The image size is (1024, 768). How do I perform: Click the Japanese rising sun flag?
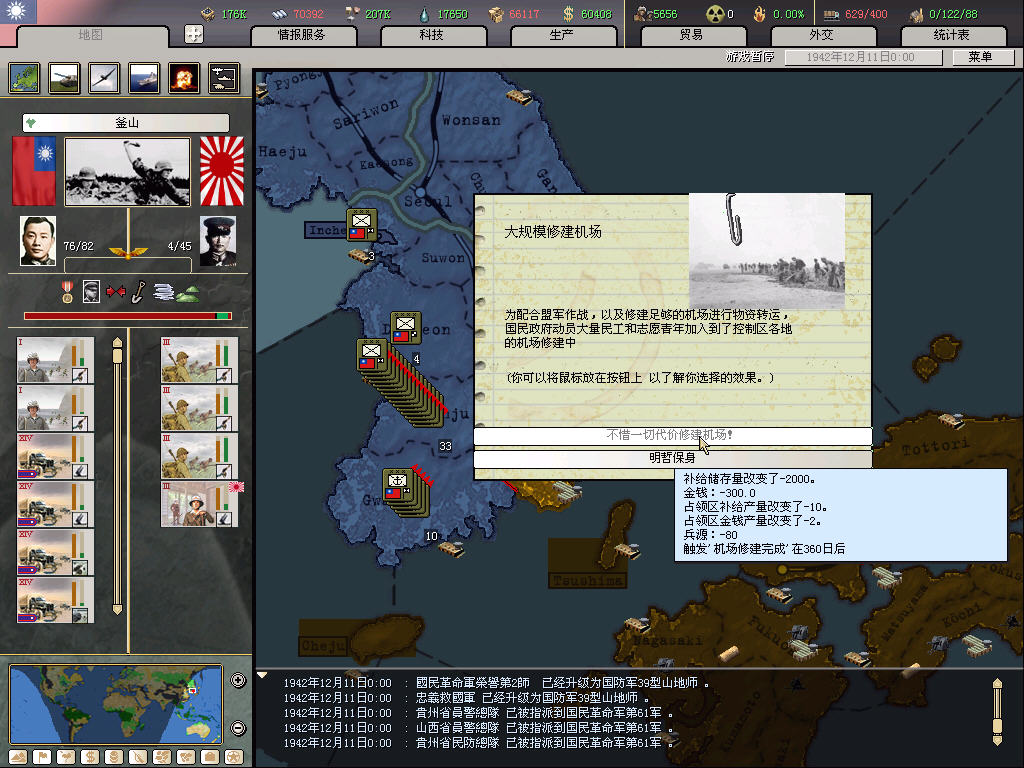click(221, 171)
